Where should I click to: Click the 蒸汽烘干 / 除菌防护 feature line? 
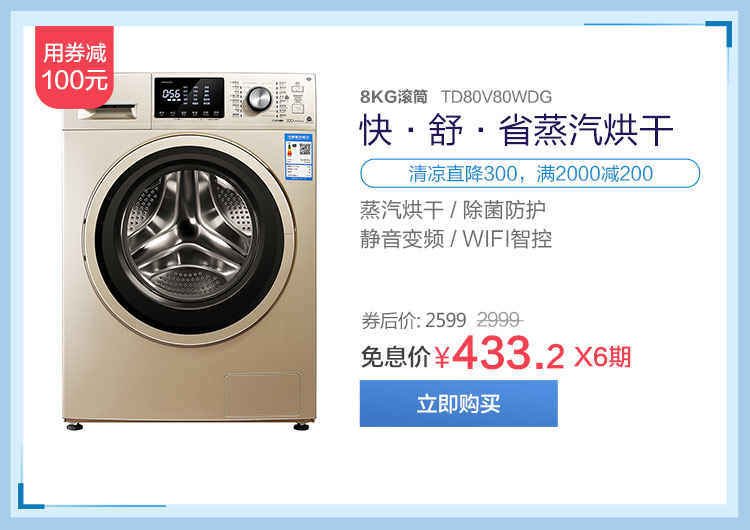pyautogui.click(x=452, y=210)
